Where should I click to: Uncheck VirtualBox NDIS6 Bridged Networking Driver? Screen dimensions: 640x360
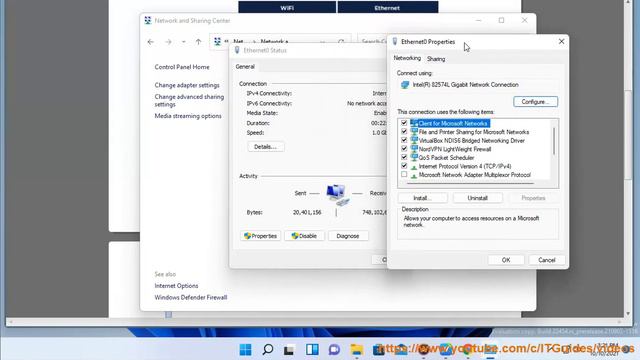click(404, 140)
